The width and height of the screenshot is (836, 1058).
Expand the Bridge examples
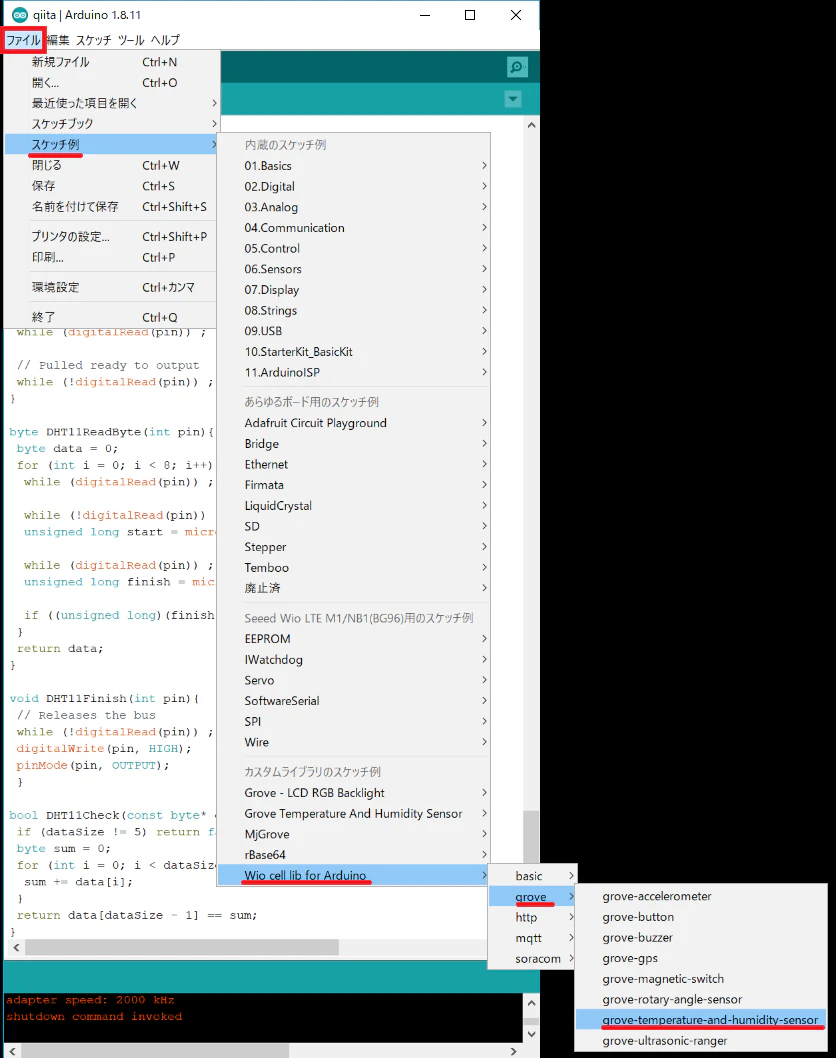[354, 444]
